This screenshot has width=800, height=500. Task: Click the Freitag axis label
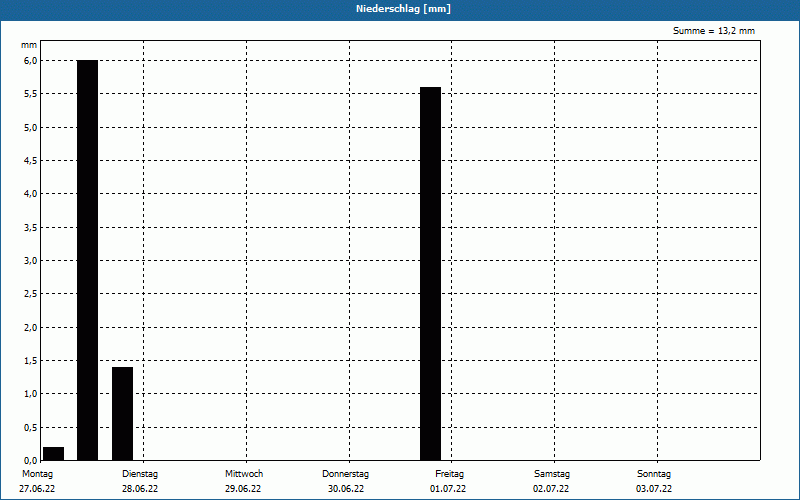click(449, 474)
